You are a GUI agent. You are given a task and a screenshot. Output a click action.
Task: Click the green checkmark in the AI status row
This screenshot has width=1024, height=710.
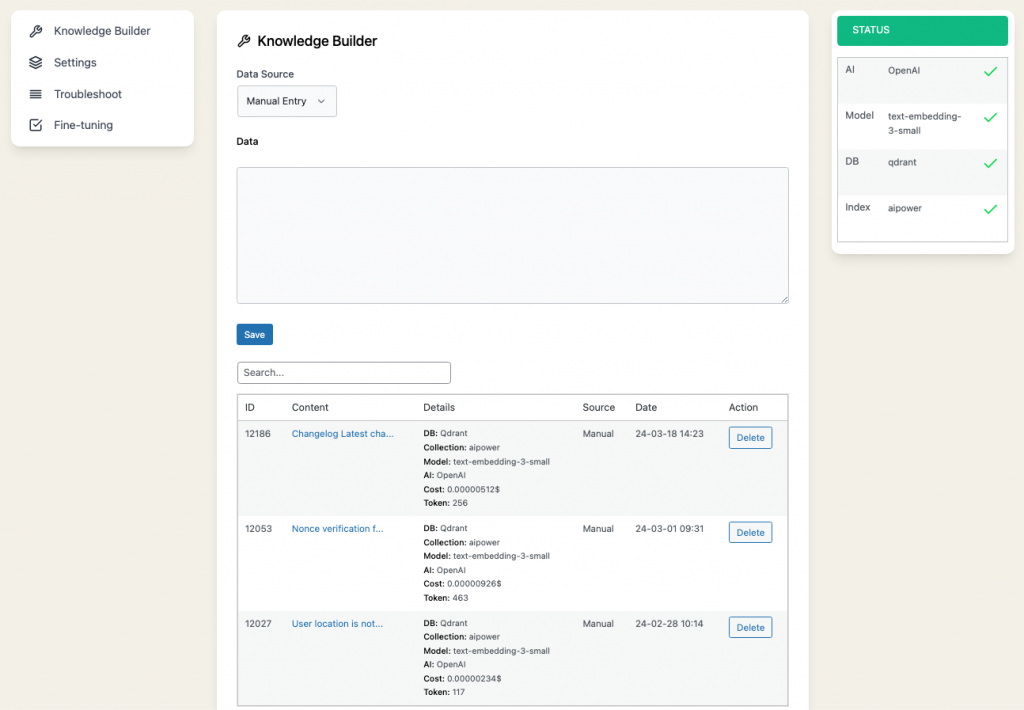990,72
